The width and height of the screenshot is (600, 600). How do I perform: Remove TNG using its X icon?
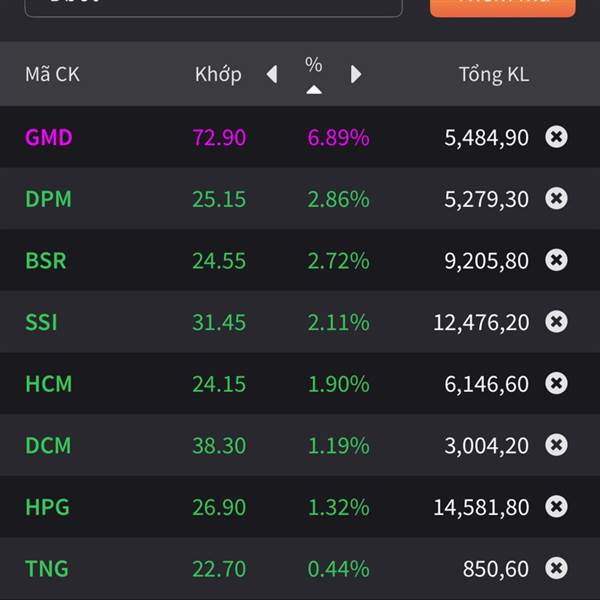tap(556, 568)
